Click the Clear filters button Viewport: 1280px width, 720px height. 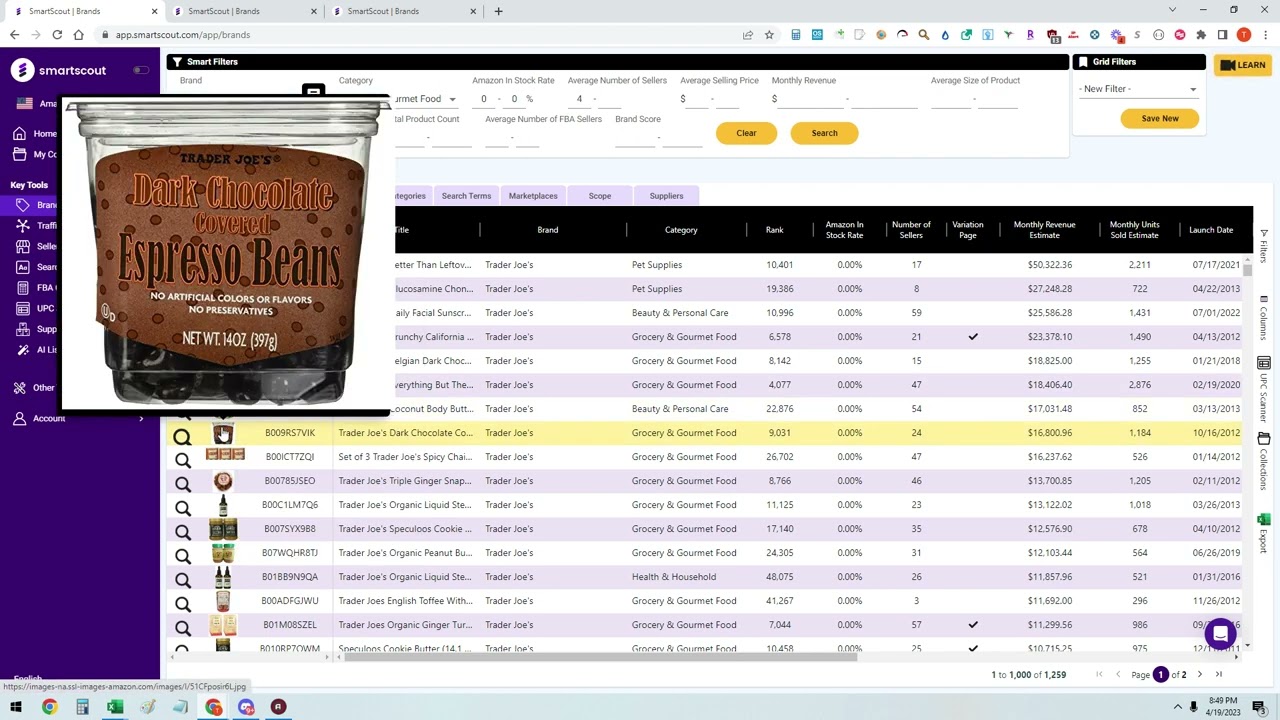(x=746, y=133)
